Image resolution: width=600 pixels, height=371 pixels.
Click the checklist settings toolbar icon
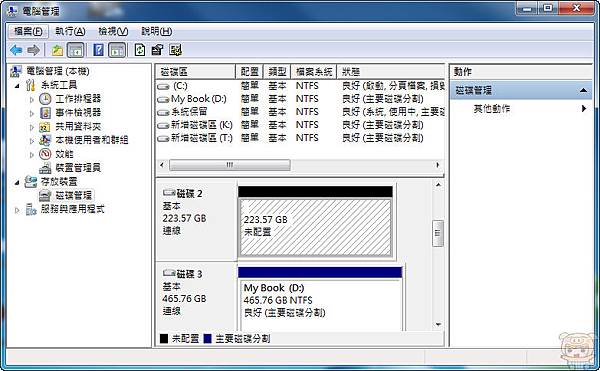tap(176, 50)
